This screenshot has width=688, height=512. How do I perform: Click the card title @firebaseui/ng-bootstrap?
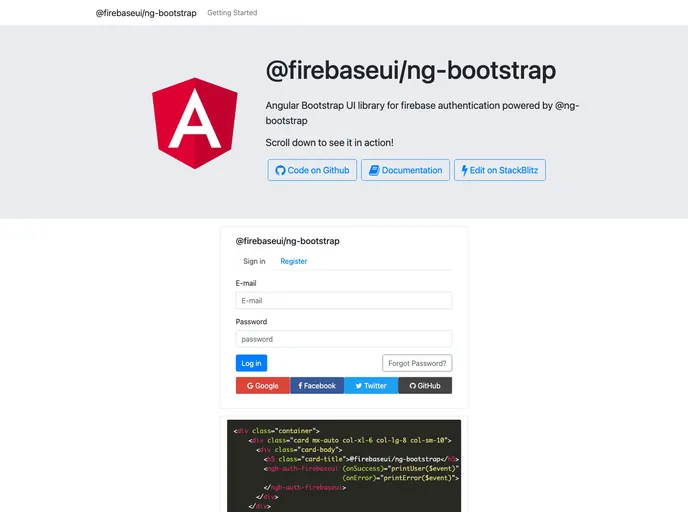pos(287,241)
